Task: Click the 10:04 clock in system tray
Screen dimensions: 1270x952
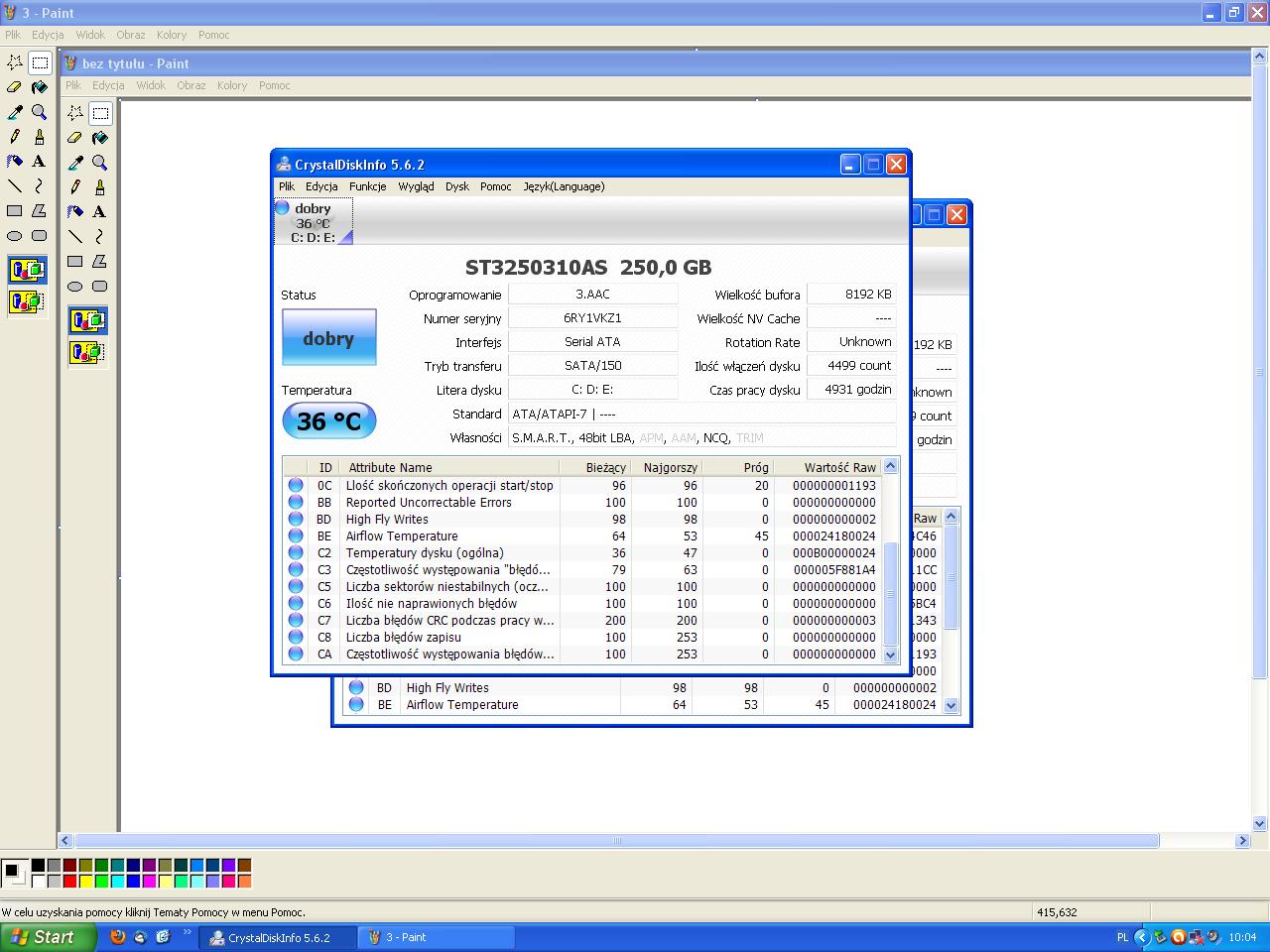Action: click(x=1242, y=937)
